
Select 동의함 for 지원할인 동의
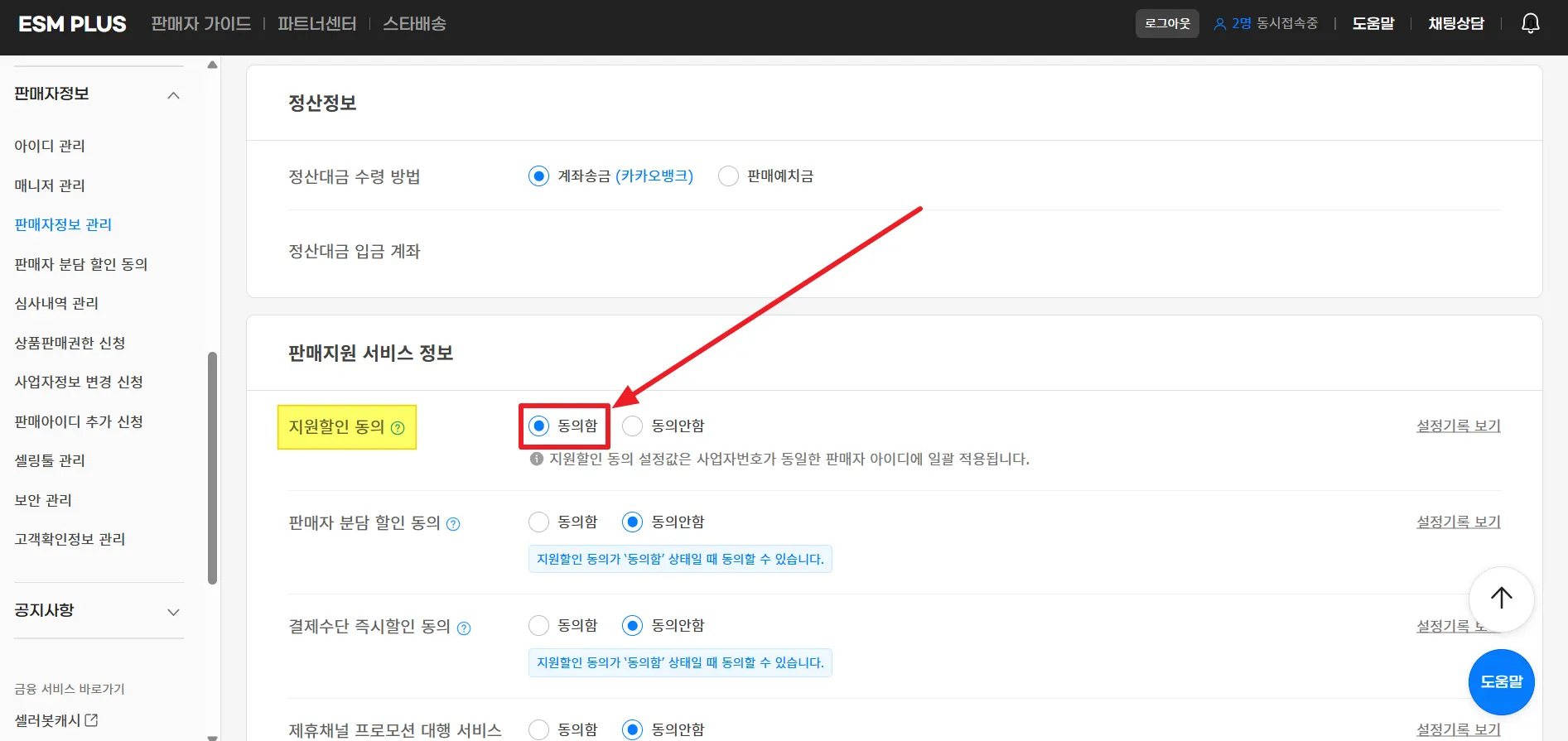[x=538, y=426]
